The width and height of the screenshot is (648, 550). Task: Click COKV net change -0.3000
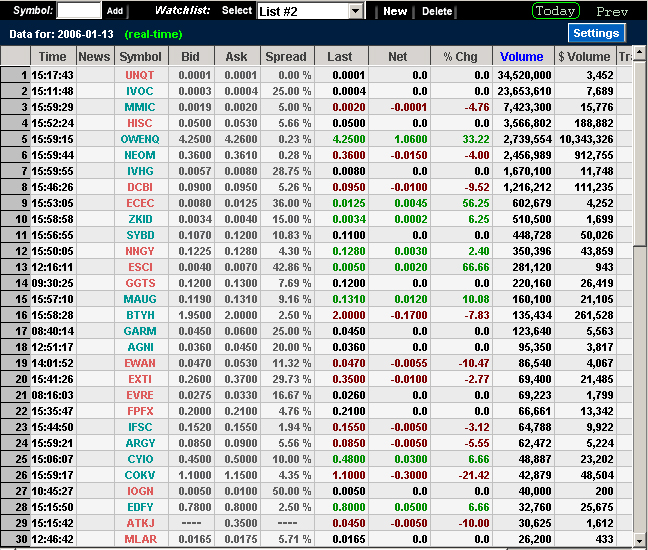pyautogui.click(x=409, y=476)
